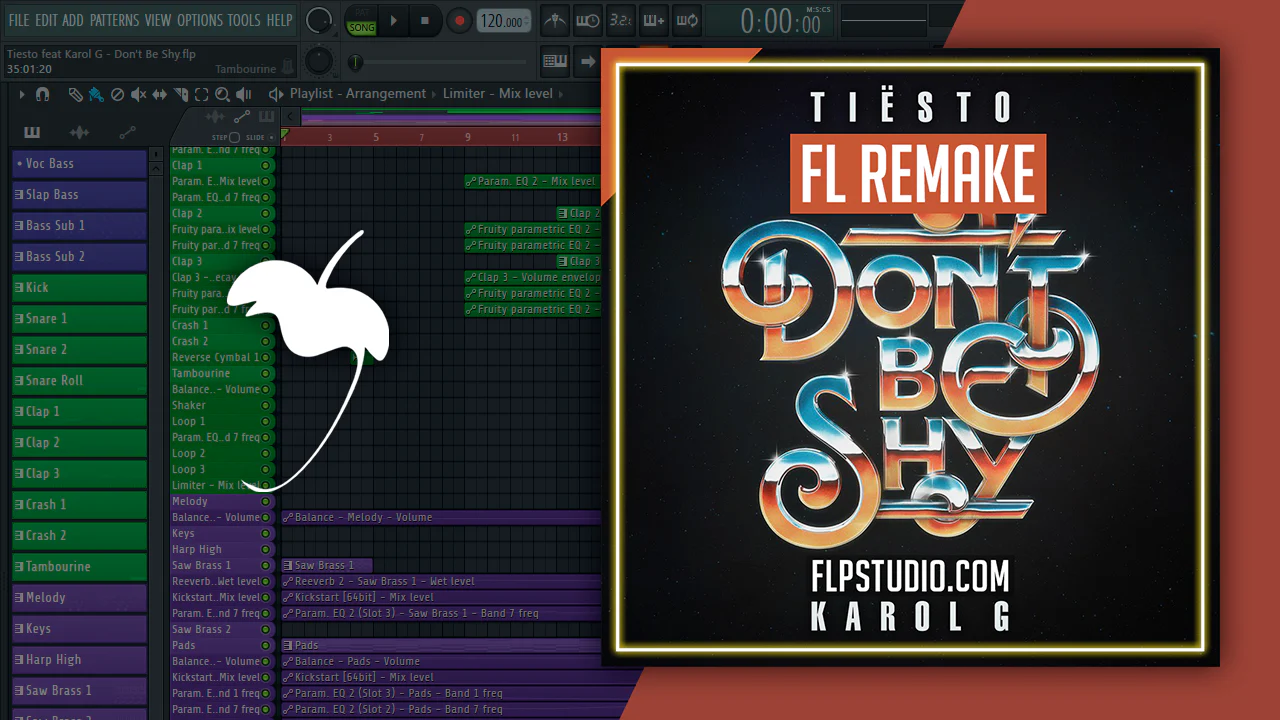Screen dimensions: 1280x720
Task: Click the step-edit arrow icon
Action: click(x=587, y=61)
